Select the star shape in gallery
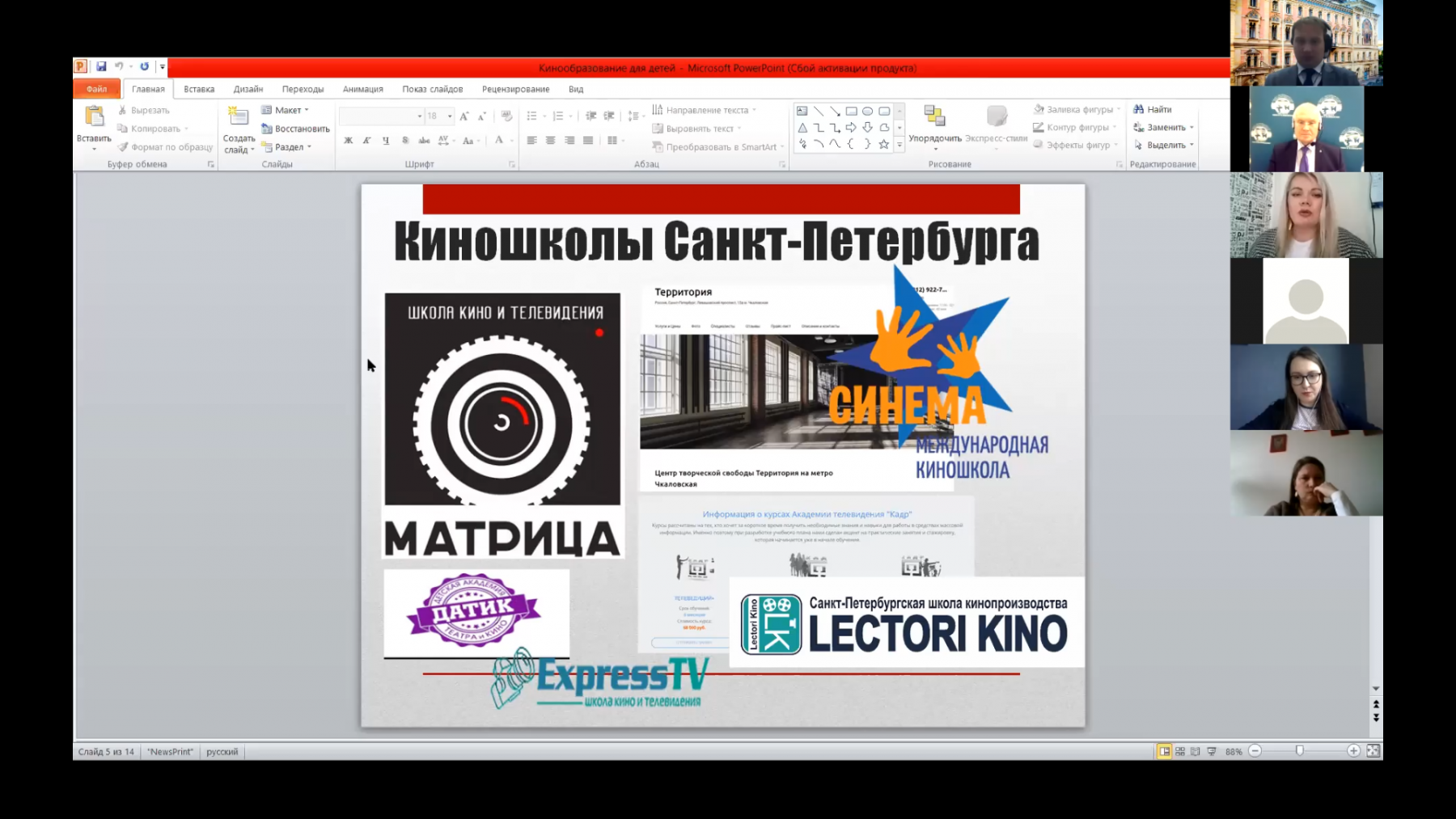Screen dimensions: 1456x819 coord(883,144)
